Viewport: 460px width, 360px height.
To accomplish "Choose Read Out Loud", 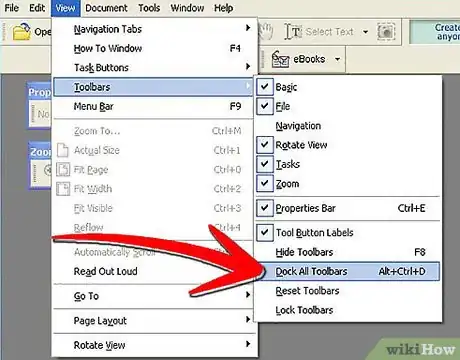I will tap(153, 271).
